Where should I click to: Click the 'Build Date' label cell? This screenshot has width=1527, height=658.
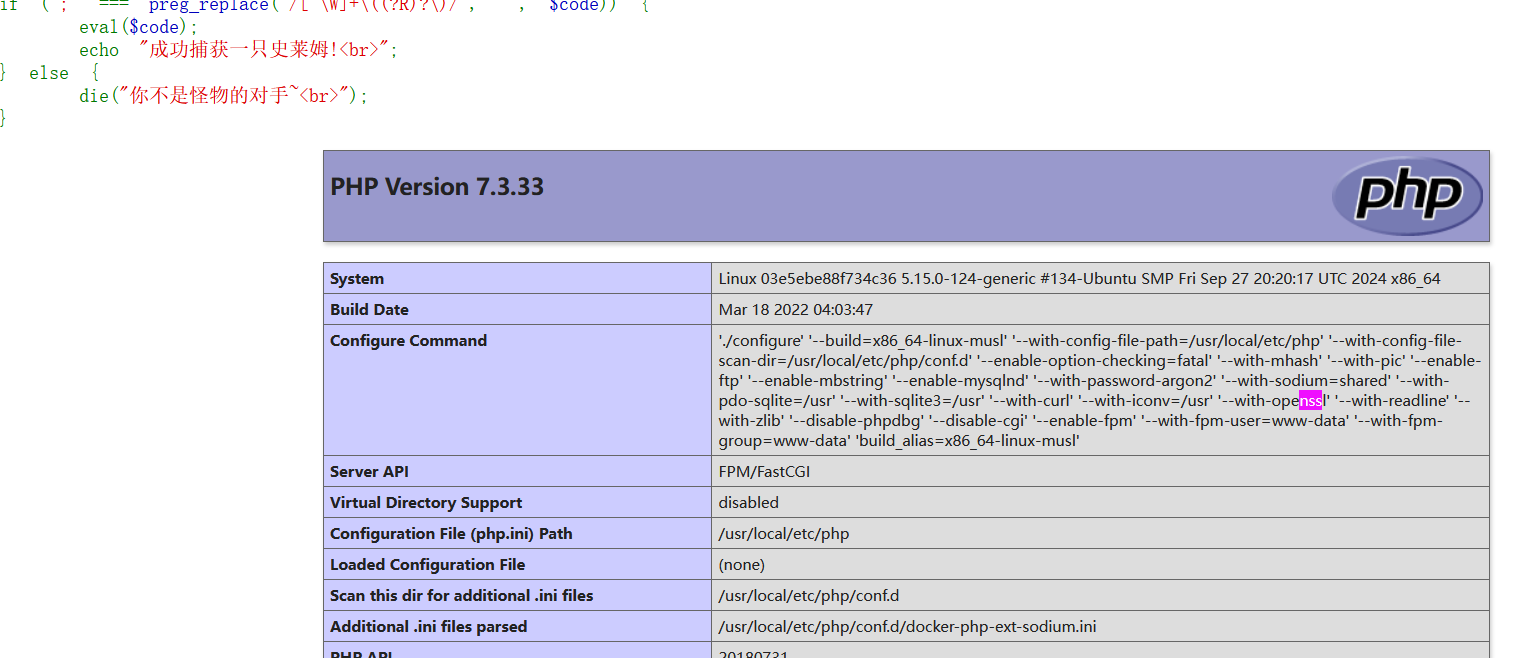[x=517, y=309]
